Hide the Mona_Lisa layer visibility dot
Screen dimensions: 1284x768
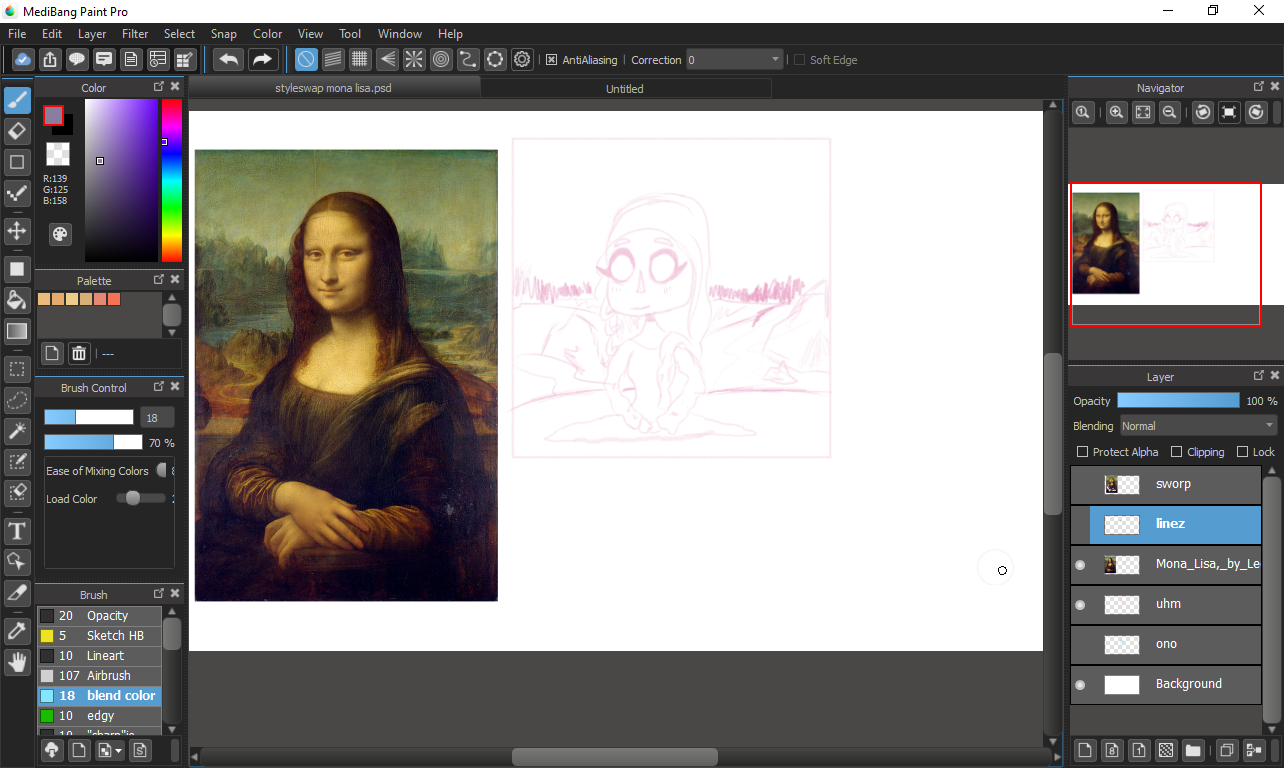(x=1080, y=565)
